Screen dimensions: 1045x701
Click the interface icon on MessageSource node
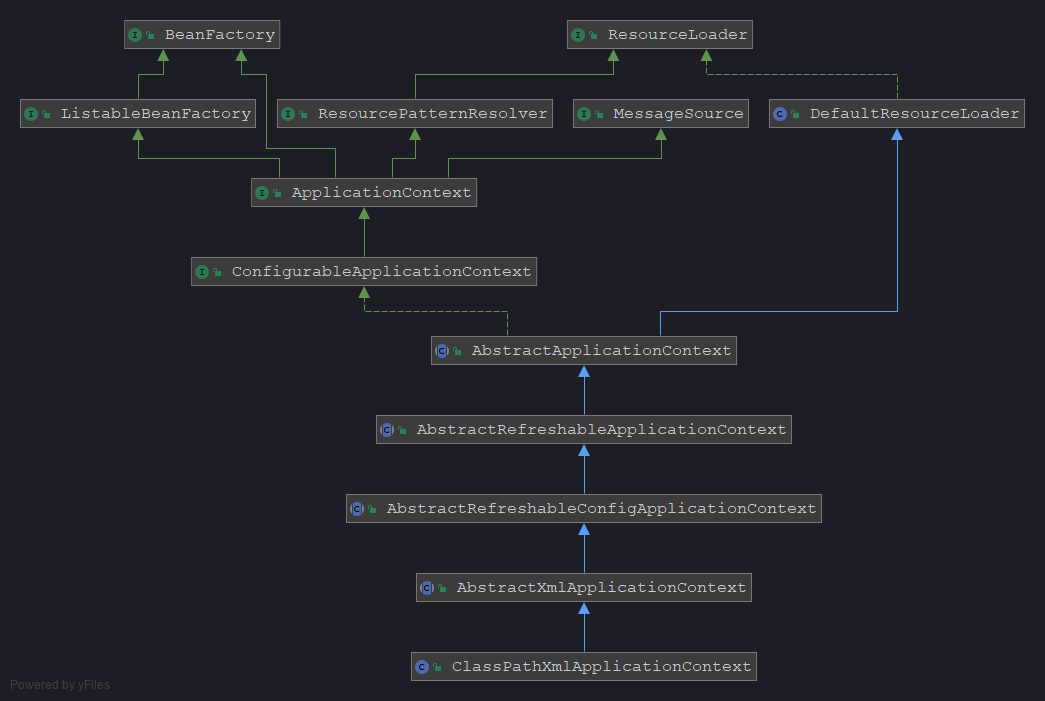(x=585, y=113)
